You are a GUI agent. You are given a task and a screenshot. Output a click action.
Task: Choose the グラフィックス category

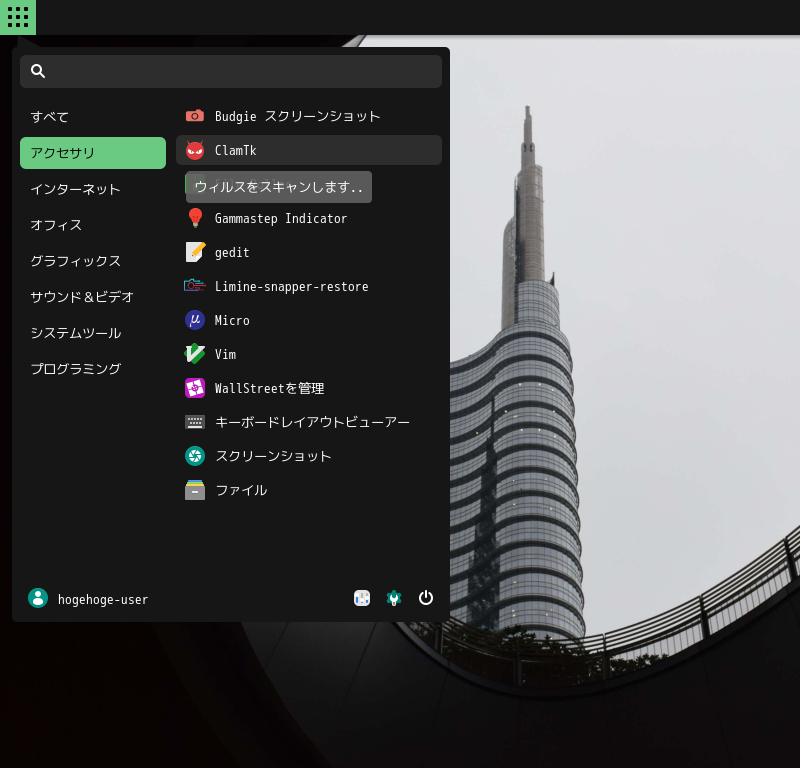[x=93, y=261]
